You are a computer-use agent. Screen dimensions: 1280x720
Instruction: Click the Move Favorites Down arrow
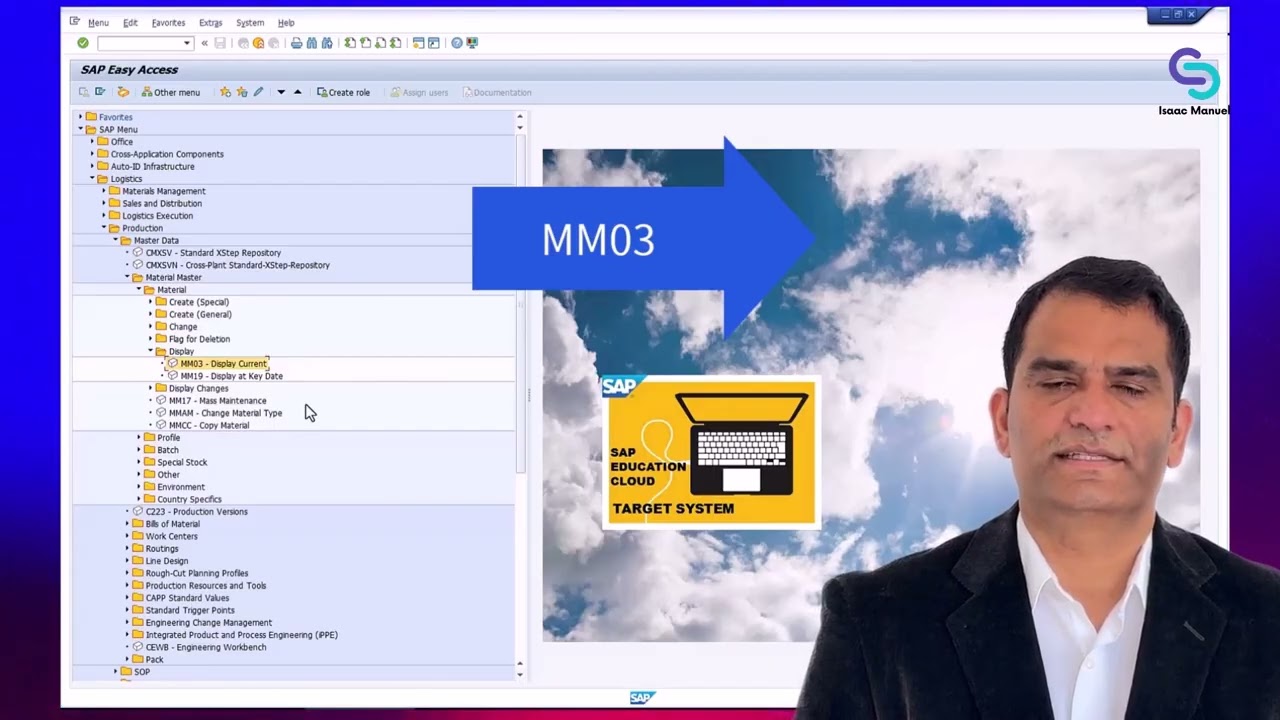pos(281,92)
